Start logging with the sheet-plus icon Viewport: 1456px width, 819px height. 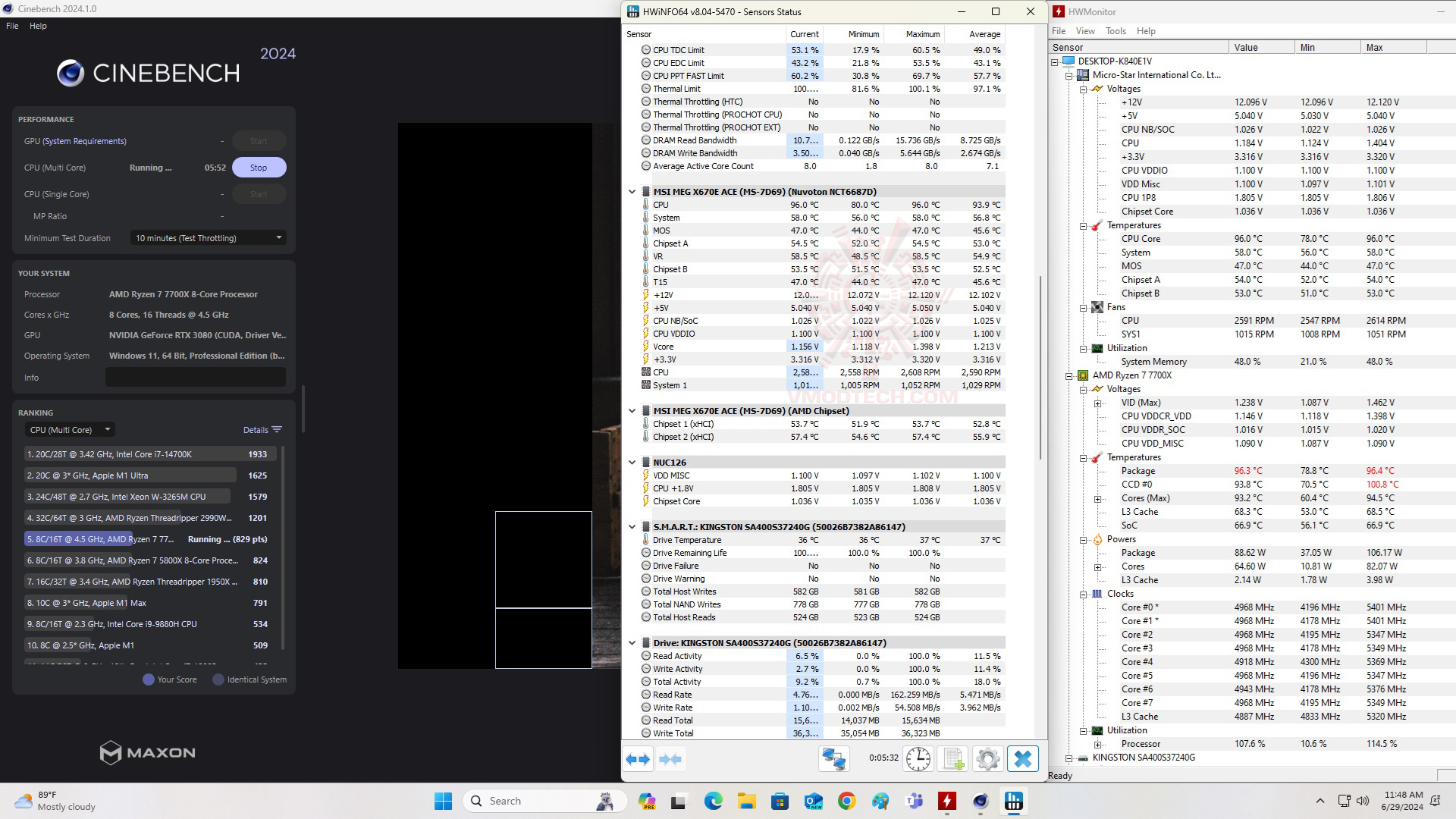click(x=953, y=759)
